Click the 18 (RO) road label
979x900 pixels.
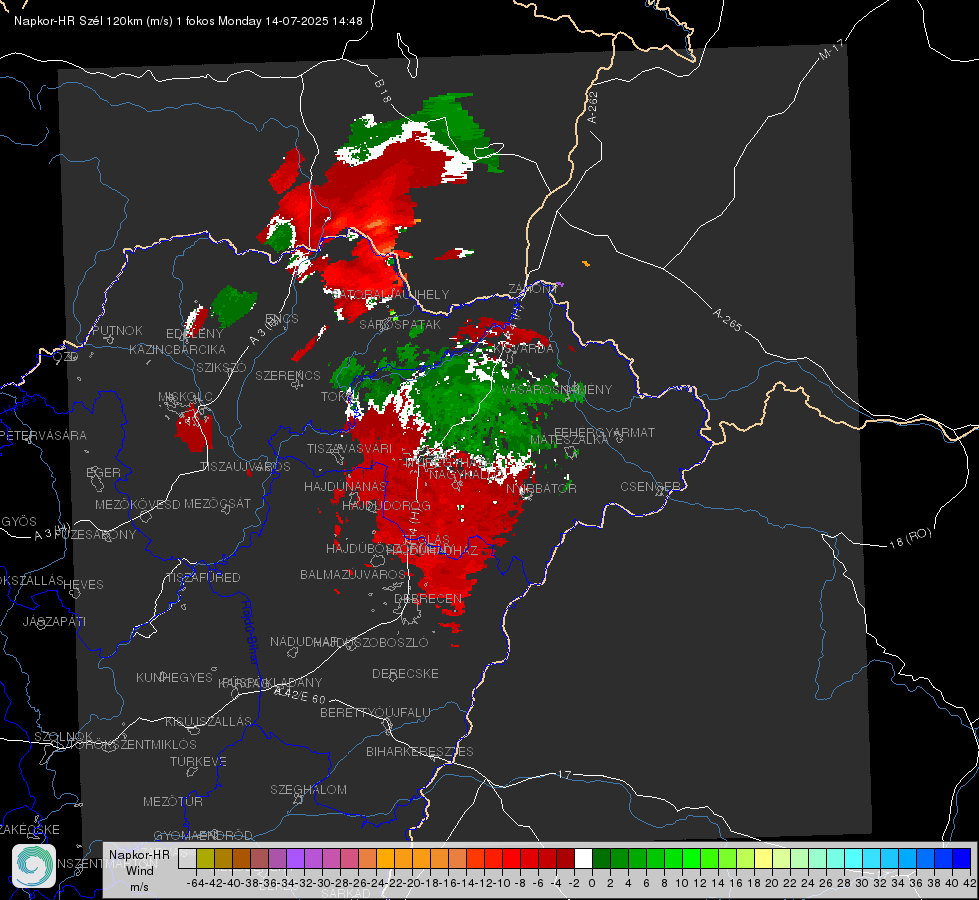pyautogui.click(x=910, y=538)
